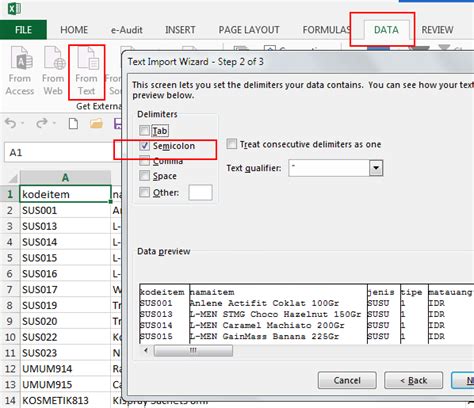This screenshot has width=474, height=408.
Task: Click the Select All corner triangle
Action: [13, 179]
